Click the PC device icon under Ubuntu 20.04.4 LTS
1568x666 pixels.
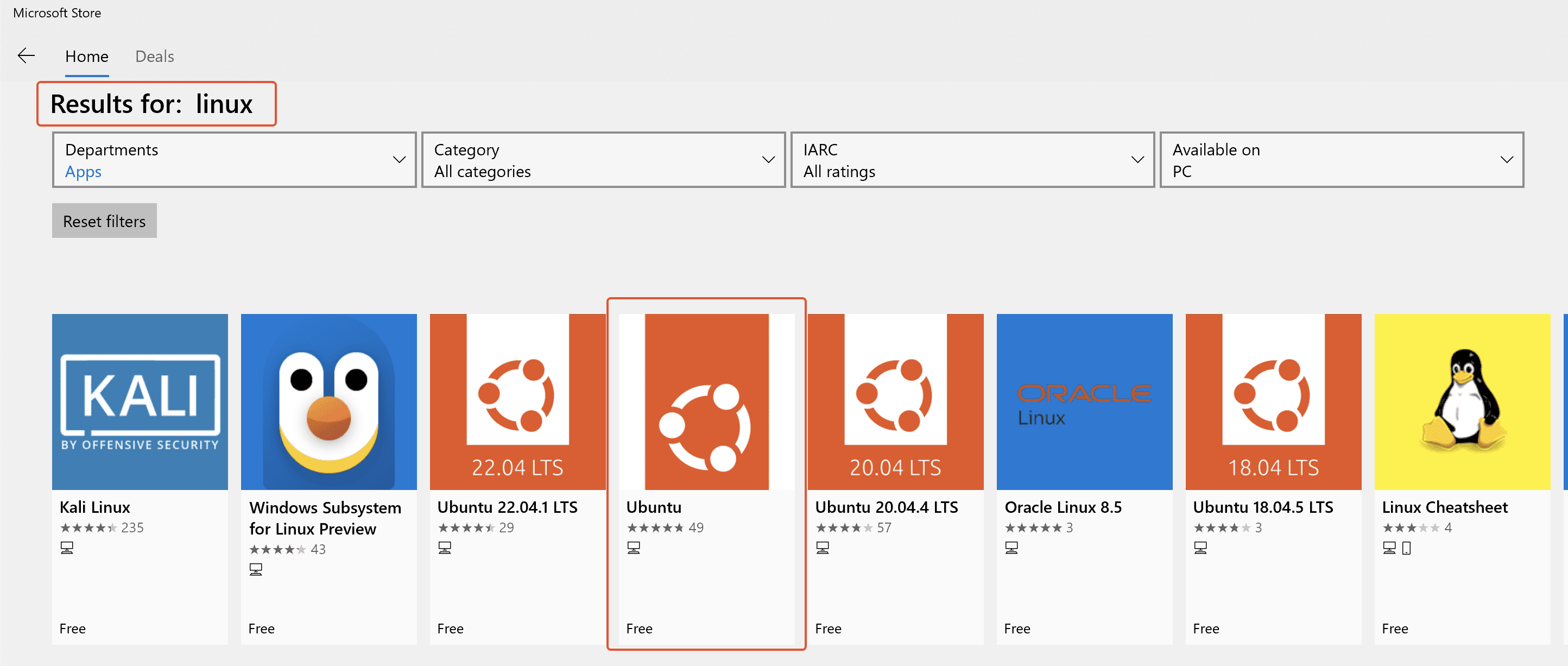[823, 548]
